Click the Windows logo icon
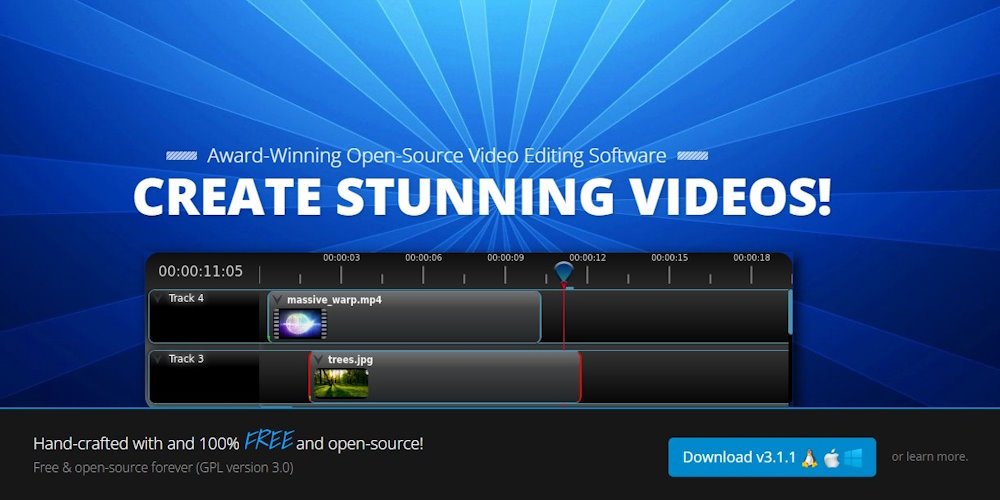This screenshot has width=1000, height=500. click(853, 457)
